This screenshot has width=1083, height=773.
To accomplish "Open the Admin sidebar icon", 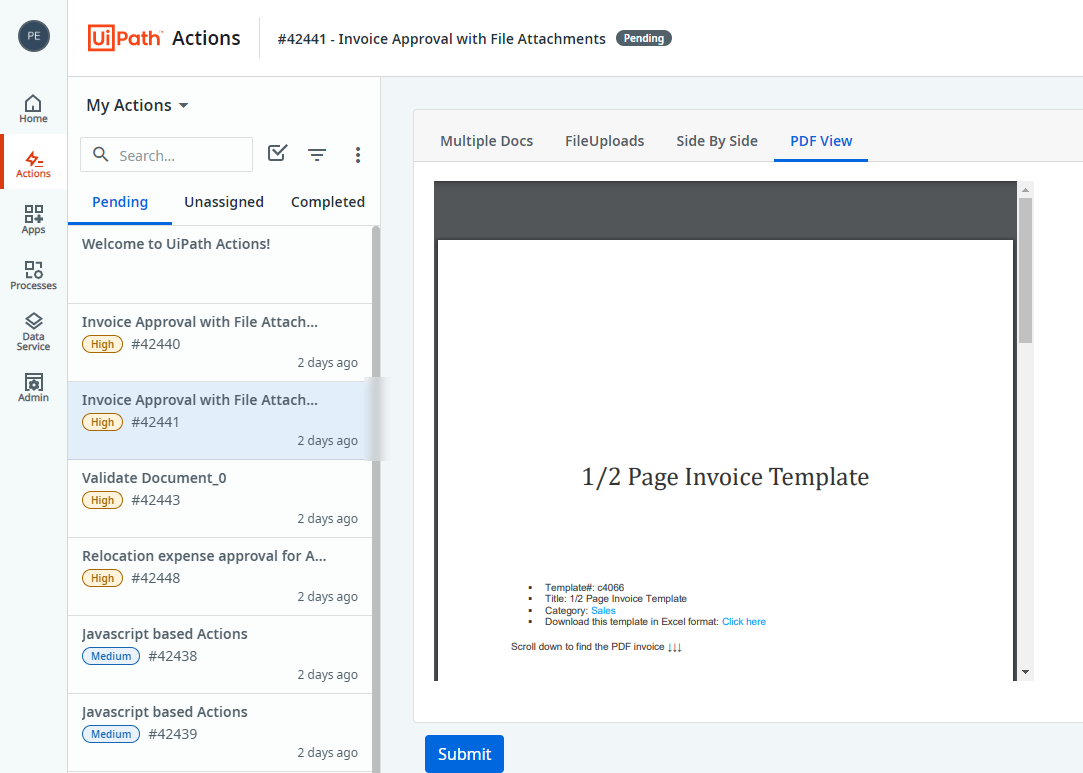I will [33, 387].
